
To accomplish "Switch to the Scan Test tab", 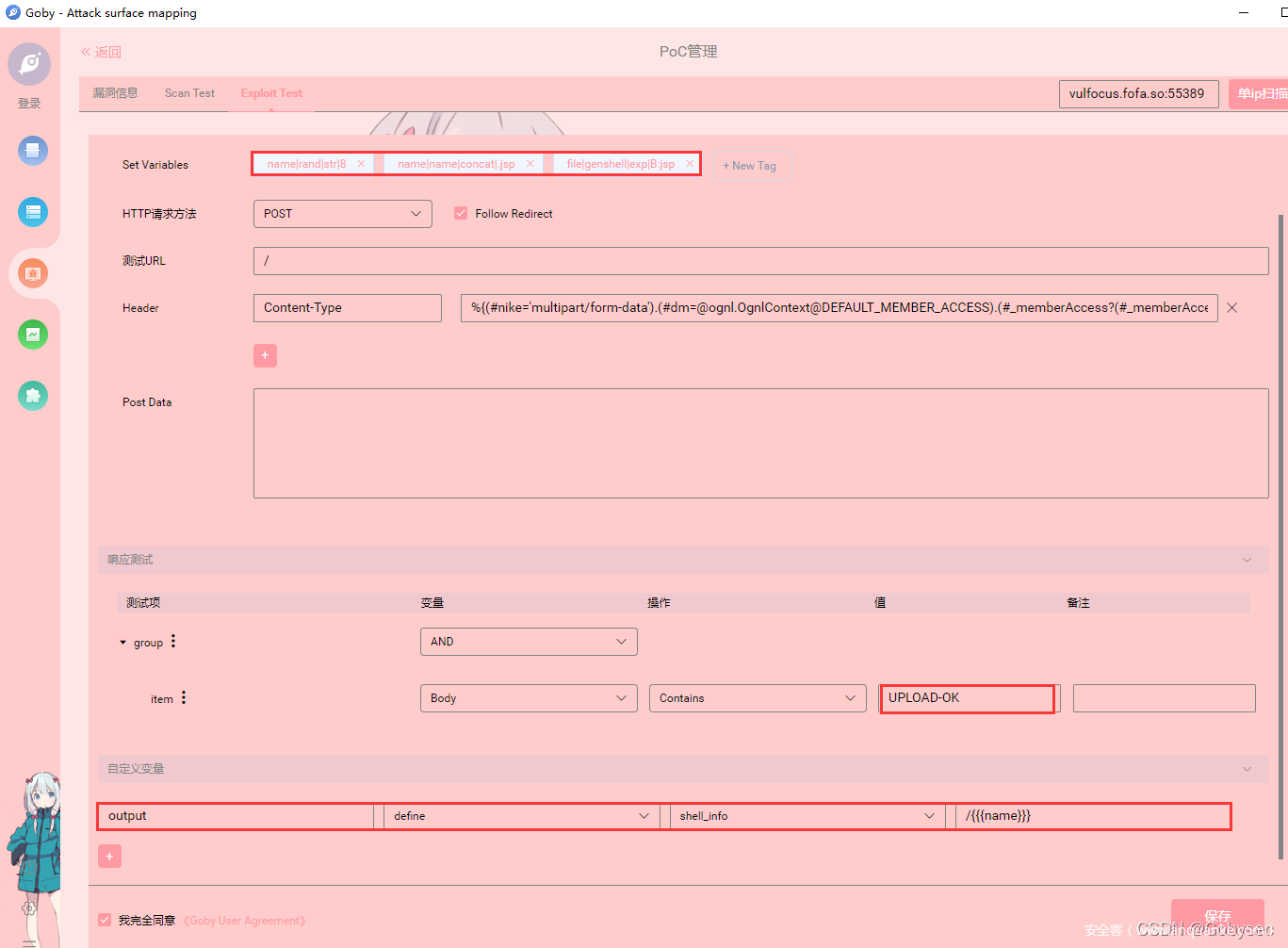I will click(189, 93).
